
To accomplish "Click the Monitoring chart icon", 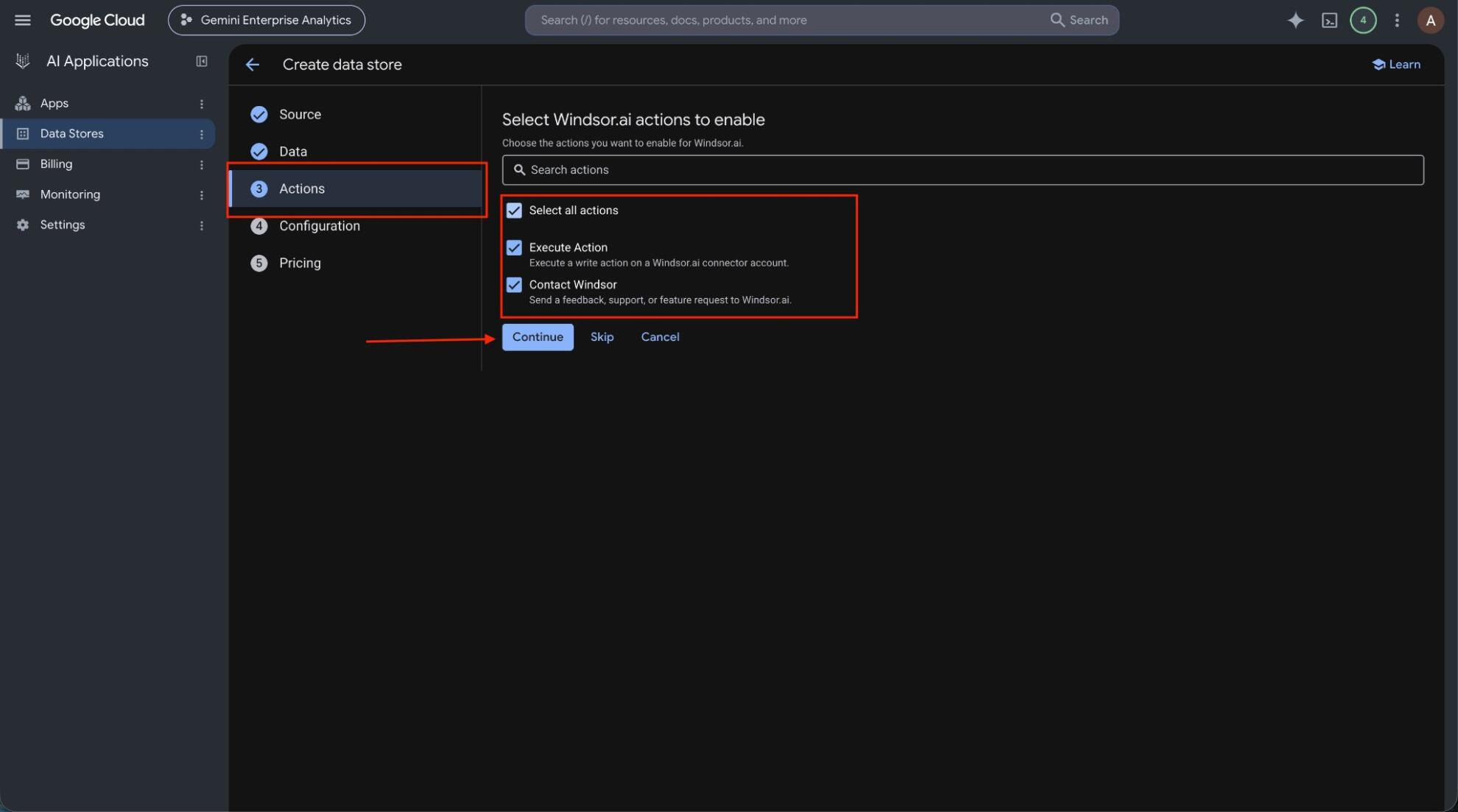I will [x=23, y=194].
